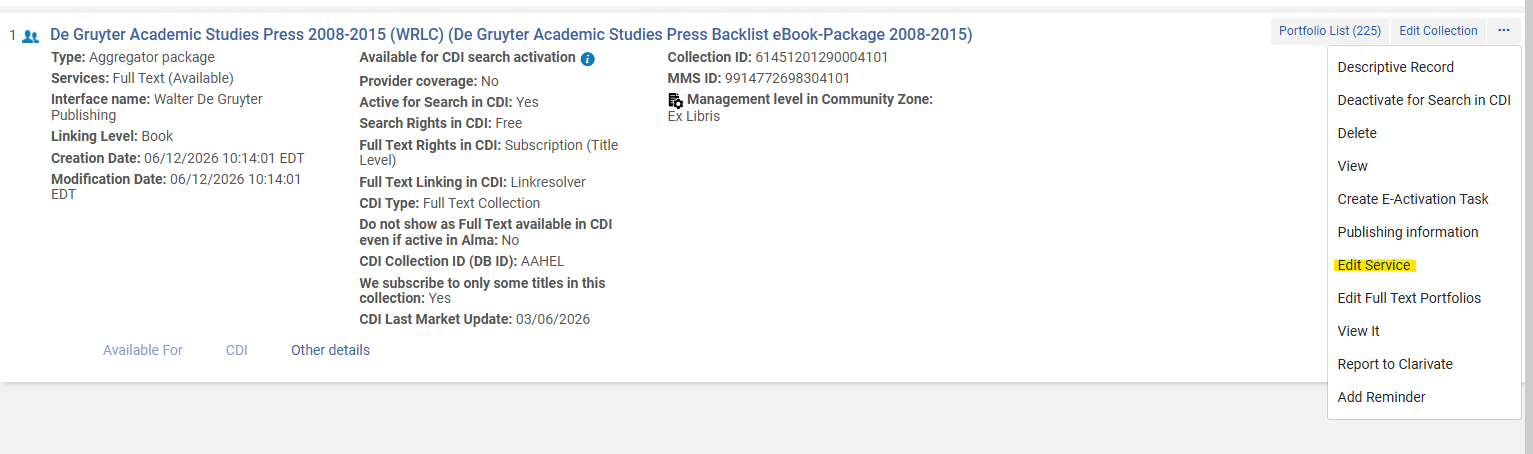Switch to the CDI tab
1533x454 pixels.
(x=237, y=350)
